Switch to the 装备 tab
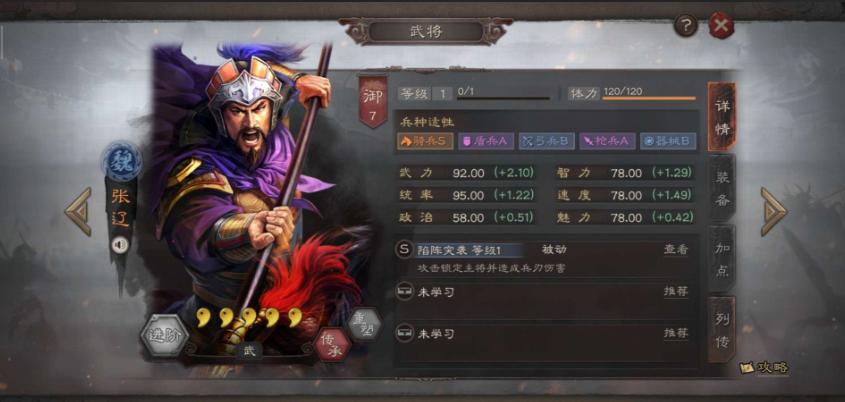Viewport: 845px width, 402px height. click(x=721, y=187)
